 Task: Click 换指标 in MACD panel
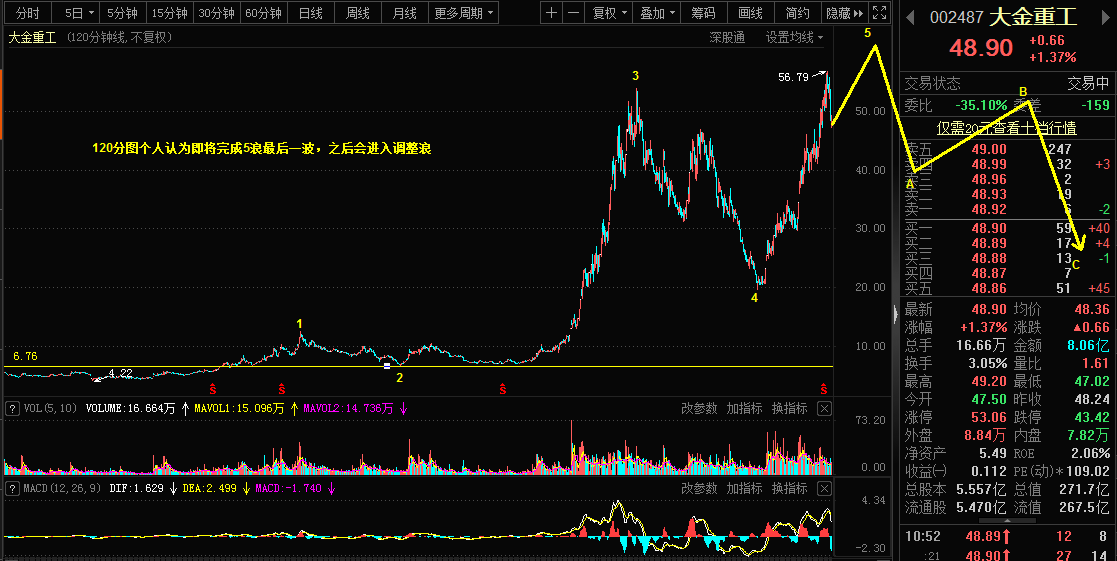point(789,489)
